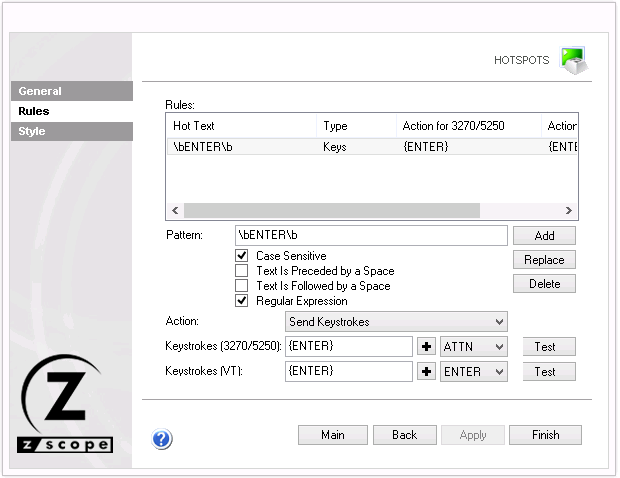The height and width of the screenshot is (478, 620).
Task: Click the Main button
Action: (333, 435)
